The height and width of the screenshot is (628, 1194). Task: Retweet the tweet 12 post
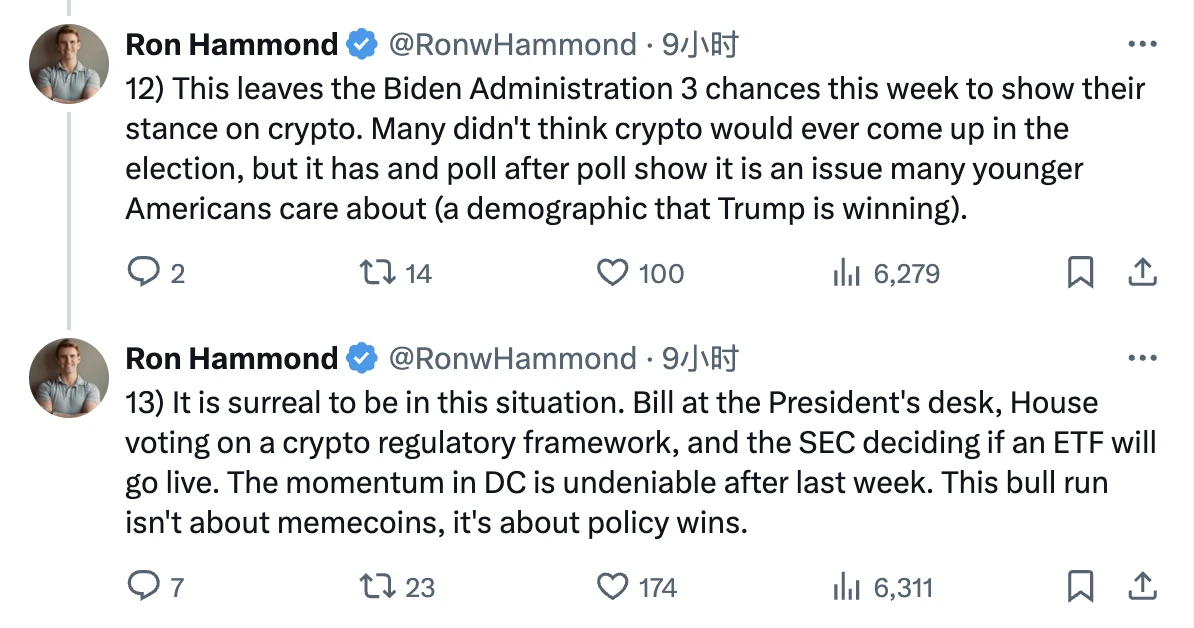click(x=380, y=273)
